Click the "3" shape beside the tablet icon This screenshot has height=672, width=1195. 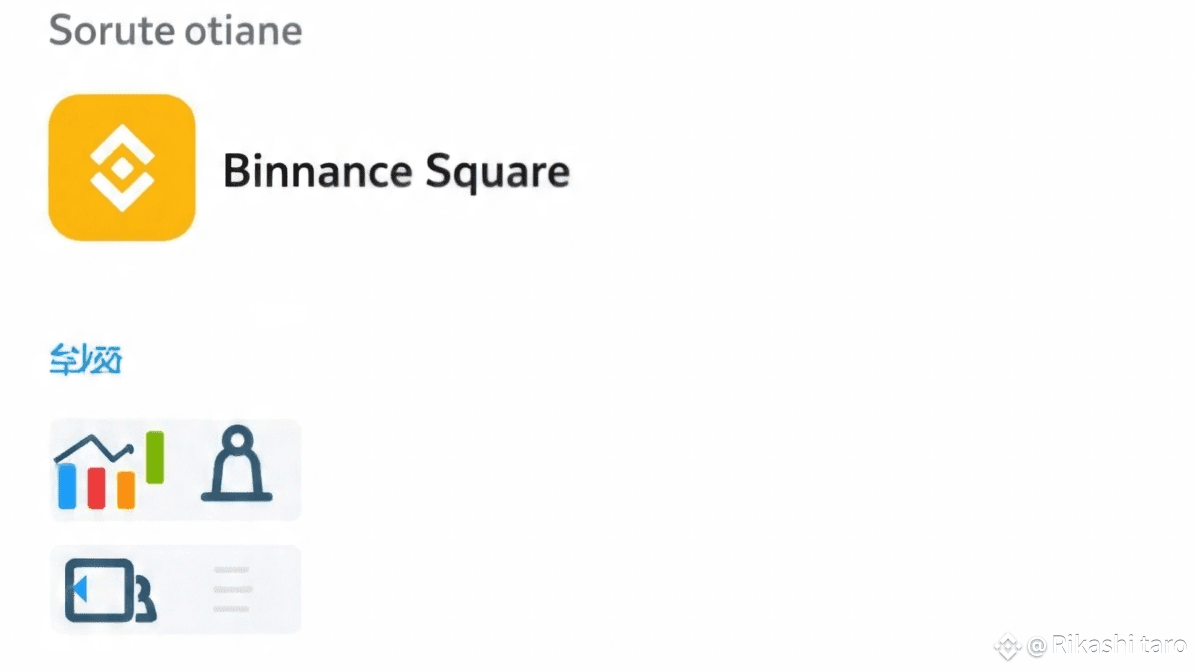(146, 600)
